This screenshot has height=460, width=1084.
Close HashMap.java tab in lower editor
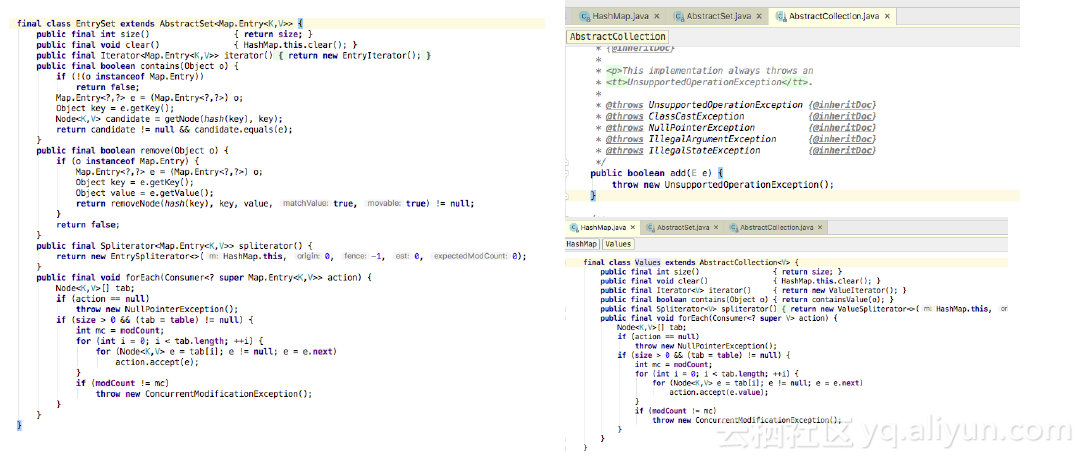point(633,227)
